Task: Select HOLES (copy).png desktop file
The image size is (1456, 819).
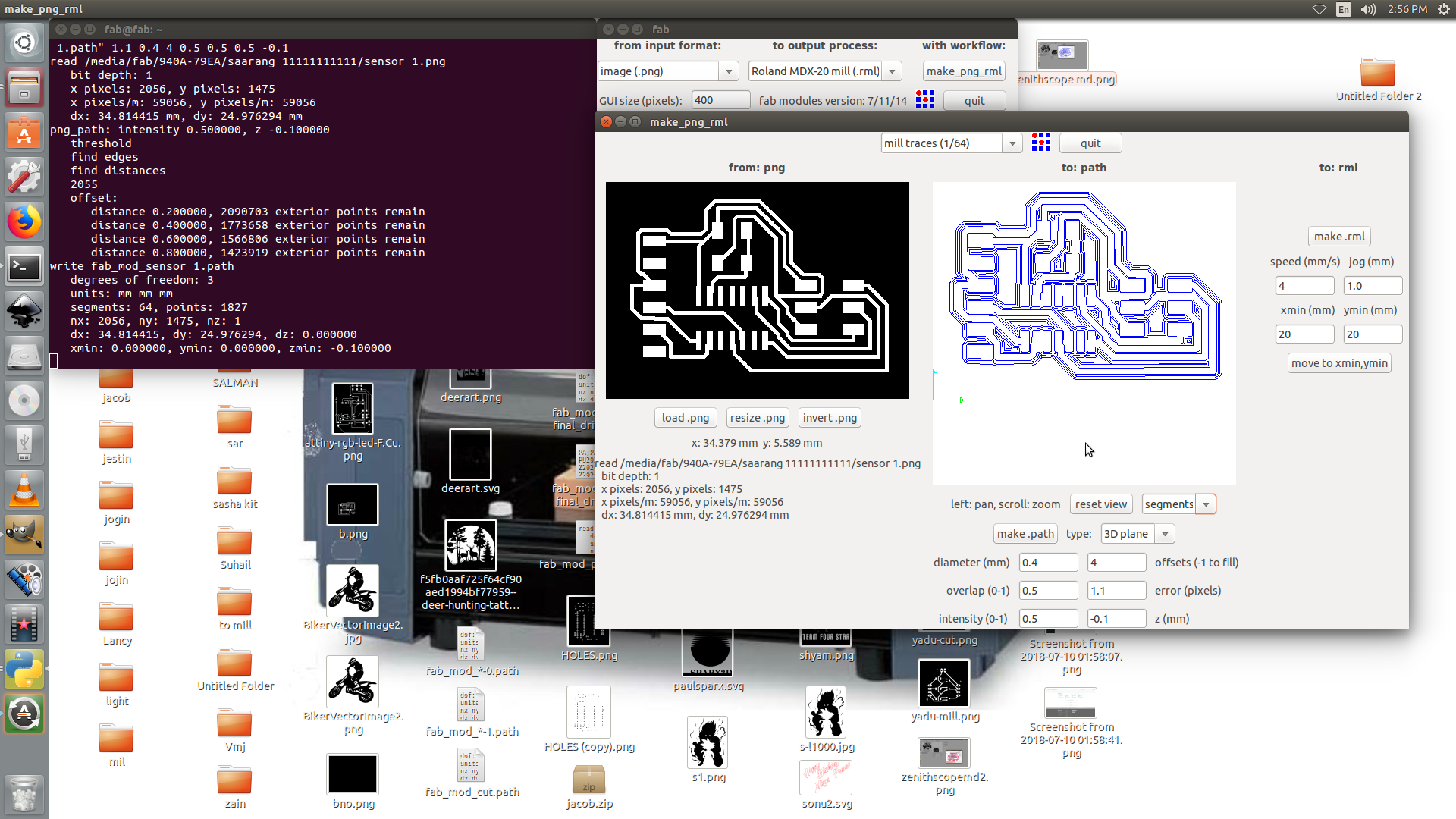Action: pyautogui.click(x=589, y=720)
